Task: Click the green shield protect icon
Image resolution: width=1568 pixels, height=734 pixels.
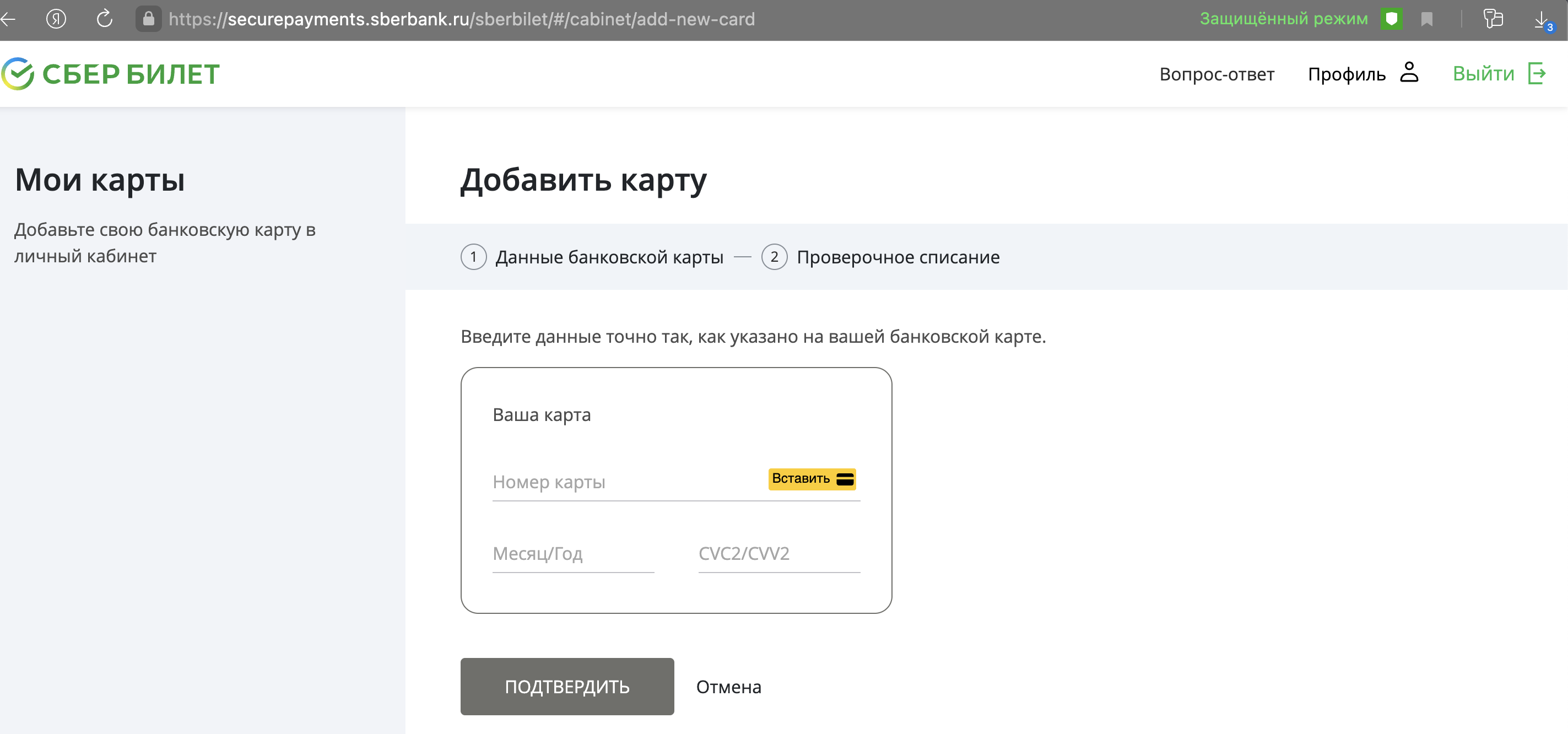Action: [1392, 19]
